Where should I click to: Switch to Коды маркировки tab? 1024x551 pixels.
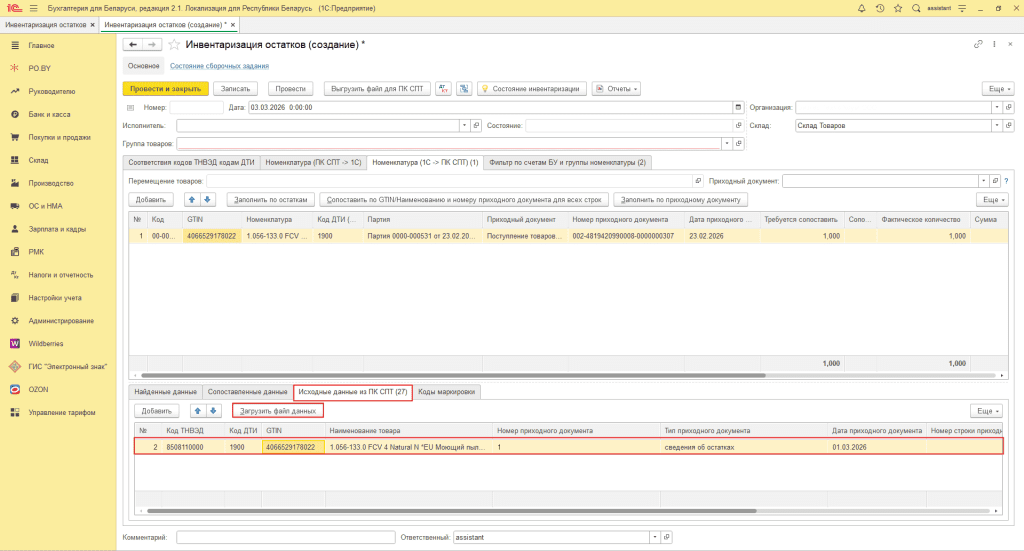click(x=446, y=392)
